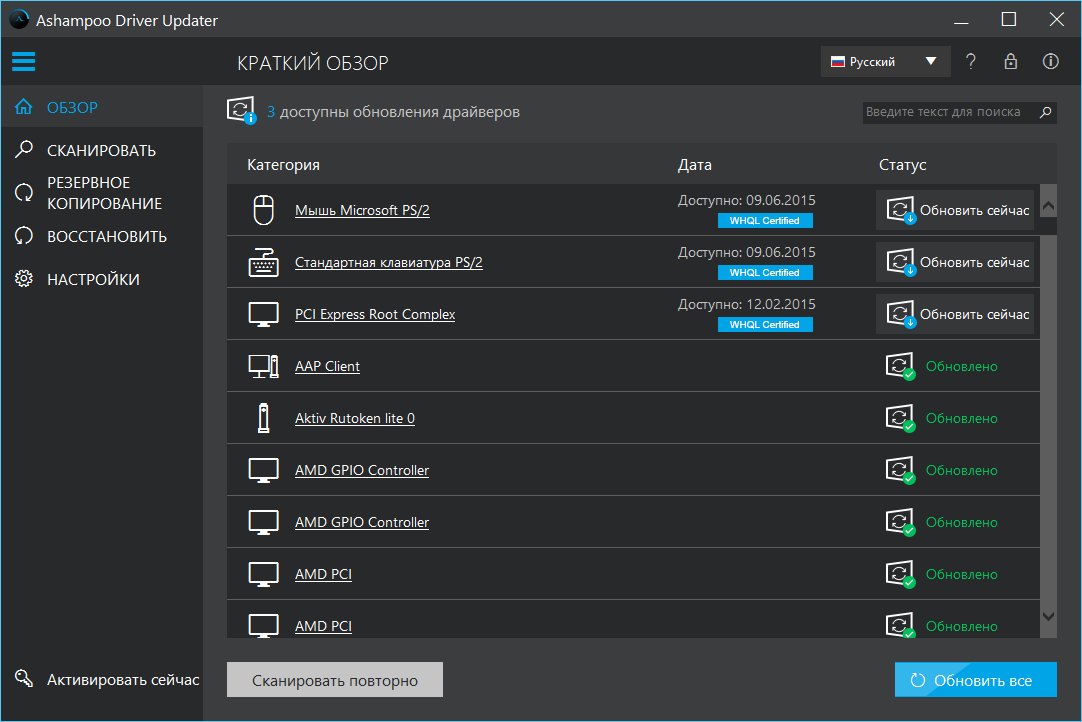Click the PCI Express Root Complex monitor icon
Image resolution: width=1082 pixels, height=722 pixels.
pos(264,314)
